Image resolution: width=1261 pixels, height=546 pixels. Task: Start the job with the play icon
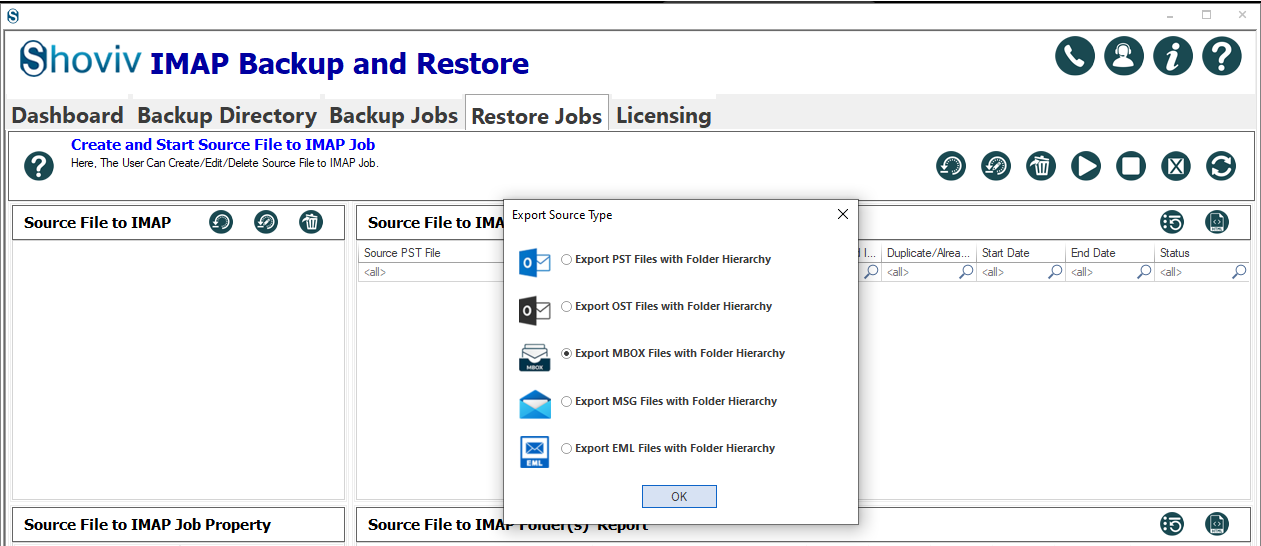[1086, 166]
